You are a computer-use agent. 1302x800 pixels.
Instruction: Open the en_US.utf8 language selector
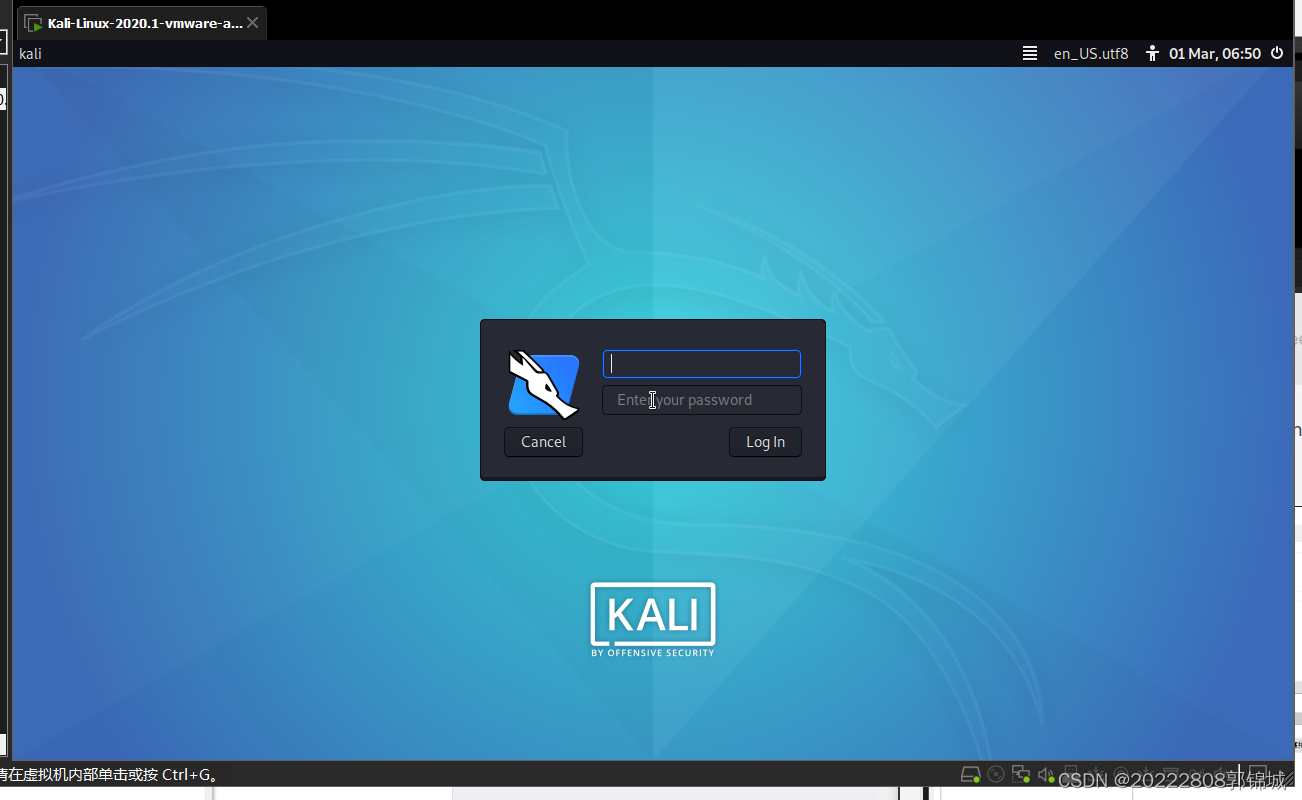pyautogui.click(x=1091, y=54)
